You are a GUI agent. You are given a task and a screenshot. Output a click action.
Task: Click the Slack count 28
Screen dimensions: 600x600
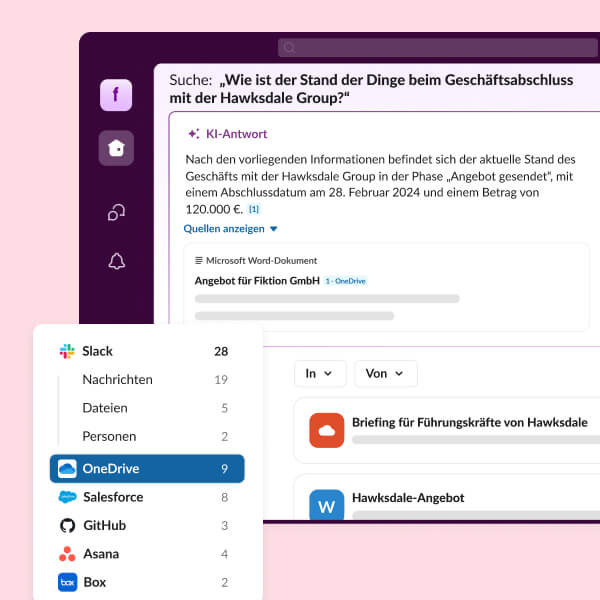221,351
